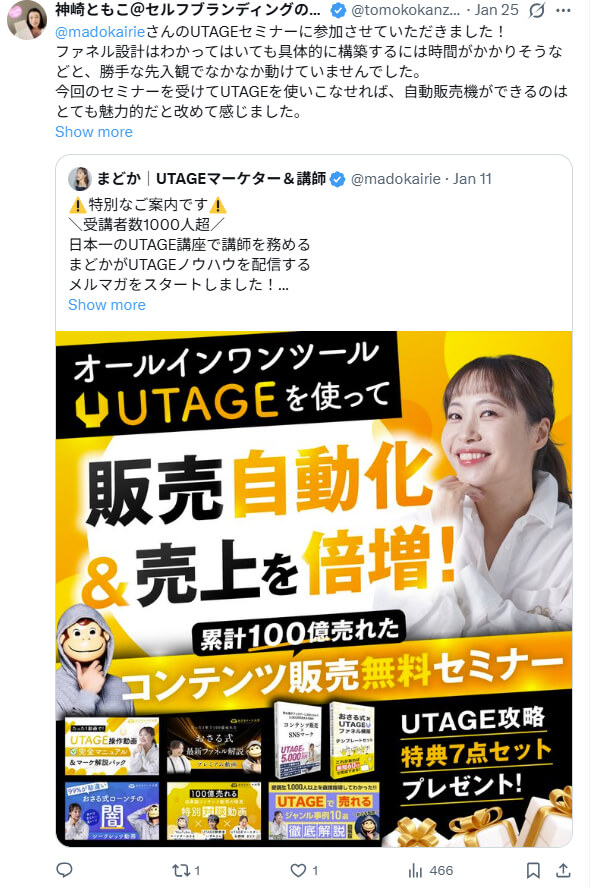This screenshot has width=590, height=889.
Task: Open the Grok action icon near Jan 25
Action: coord(537,10)
